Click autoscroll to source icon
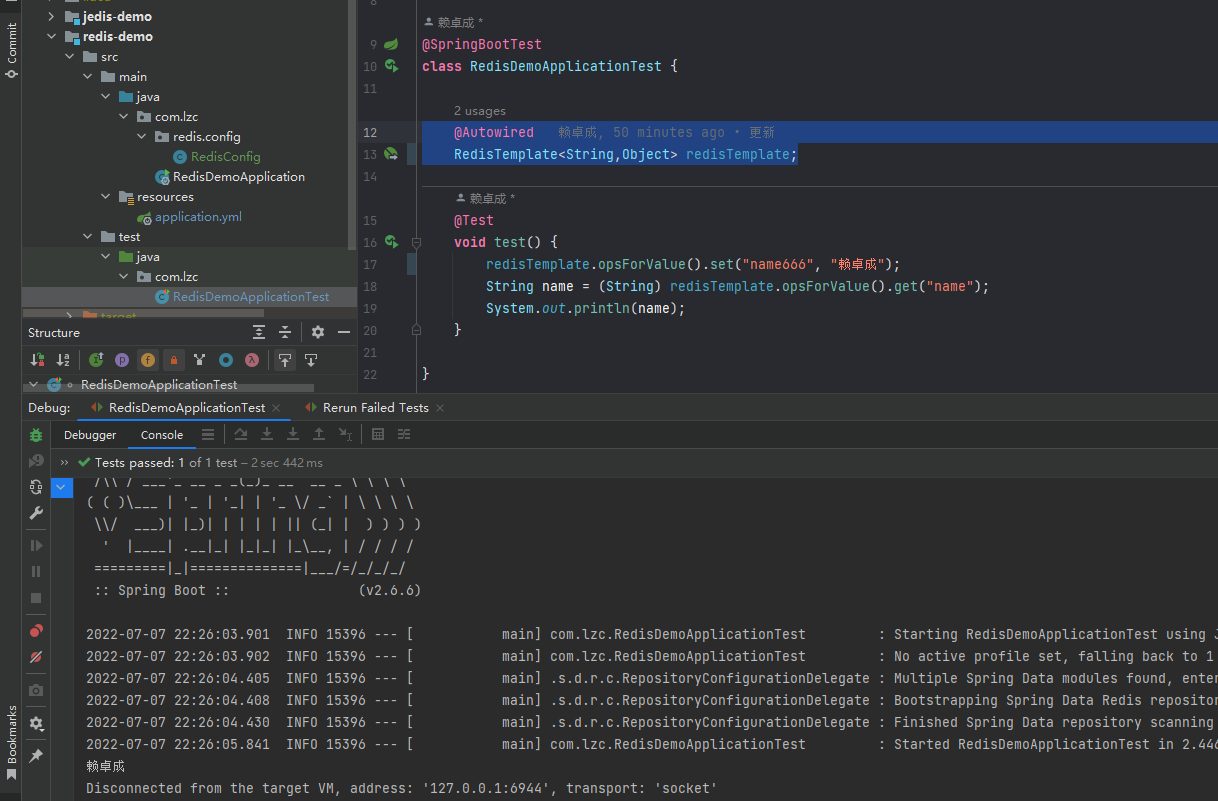 click(x=285, y=360)
